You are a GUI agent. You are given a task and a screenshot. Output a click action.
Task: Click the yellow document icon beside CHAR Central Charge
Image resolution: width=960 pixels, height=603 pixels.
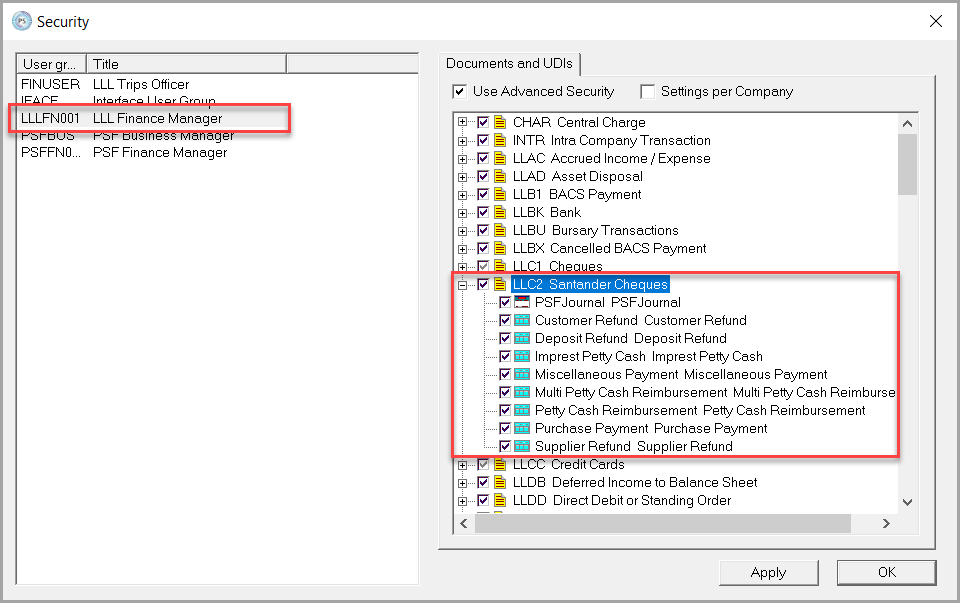click(x=500, y=123)
